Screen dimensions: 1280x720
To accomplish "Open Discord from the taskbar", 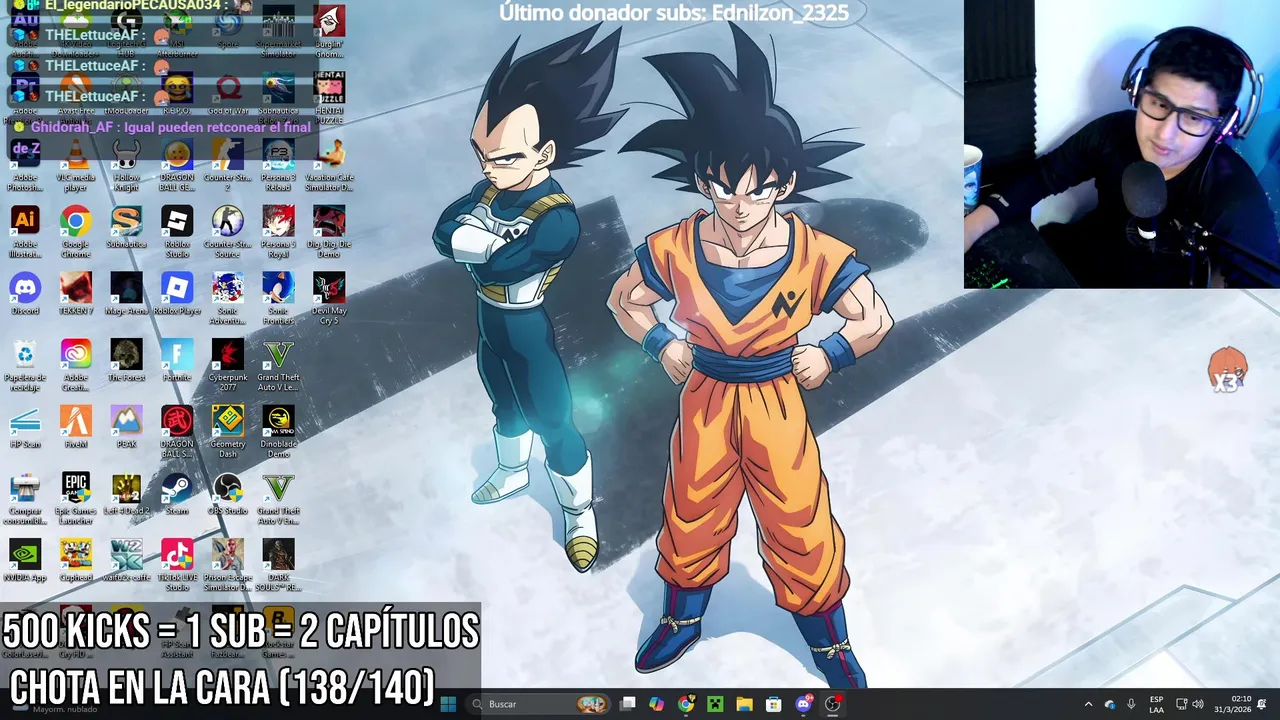I will point(803,704).
